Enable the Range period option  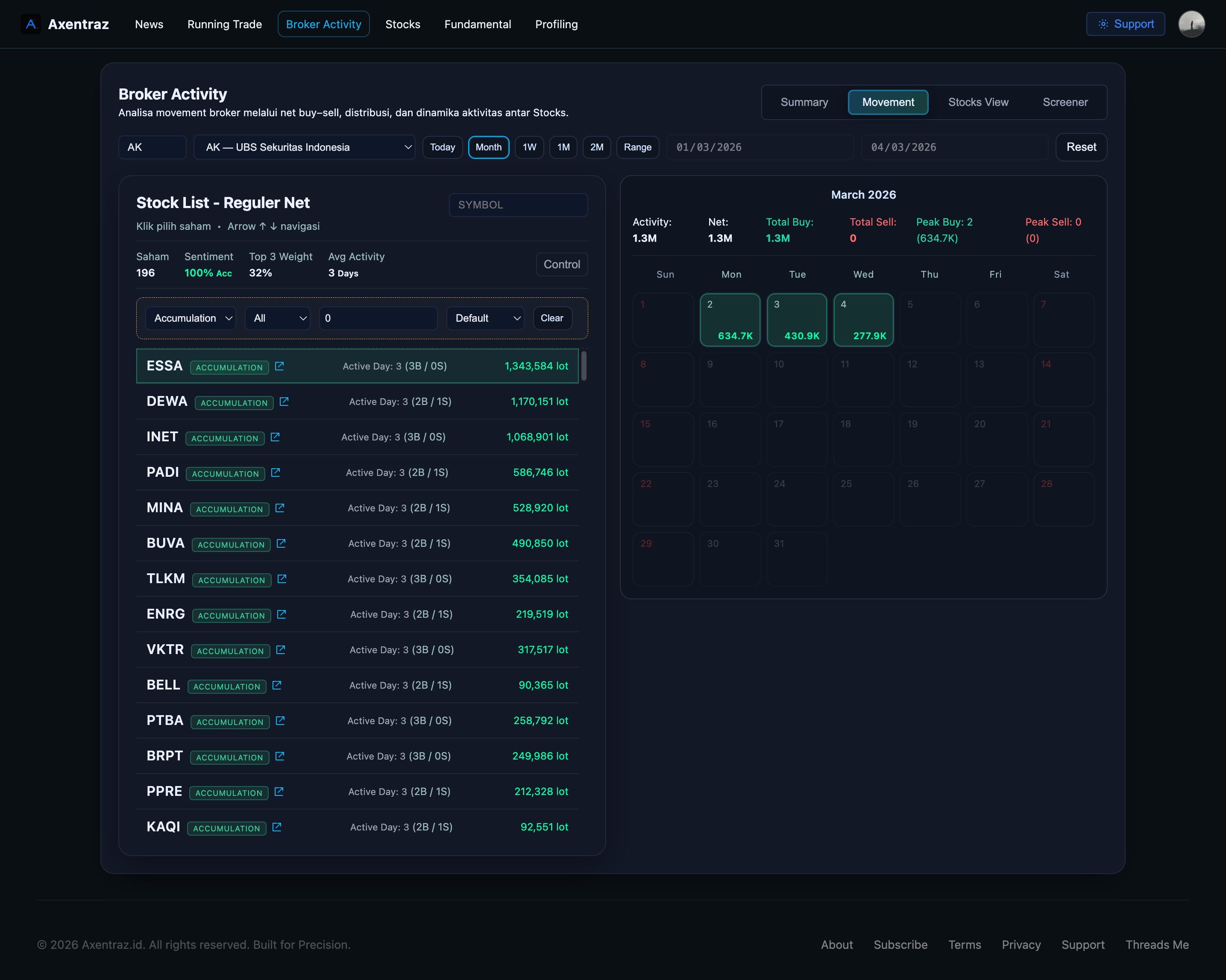(637, 147)
